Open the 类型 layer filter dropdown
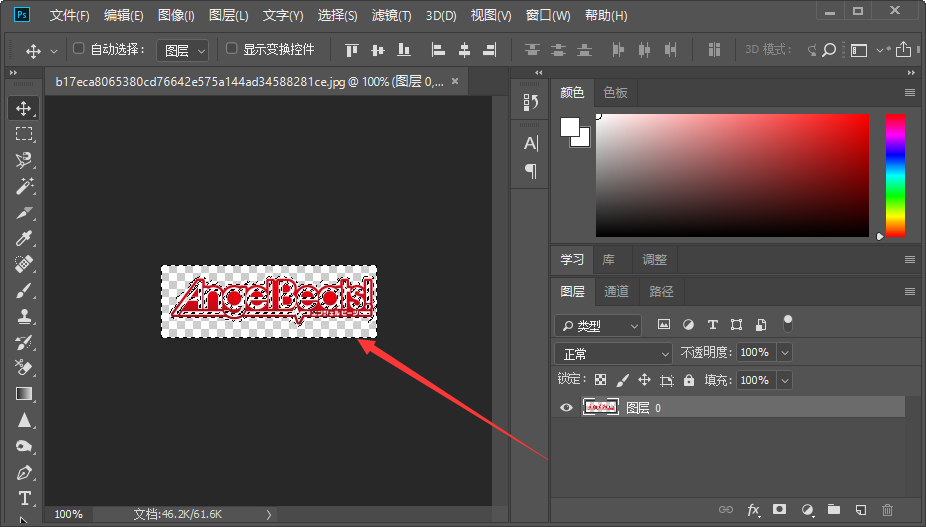926x527 pixels. (598, 326)
